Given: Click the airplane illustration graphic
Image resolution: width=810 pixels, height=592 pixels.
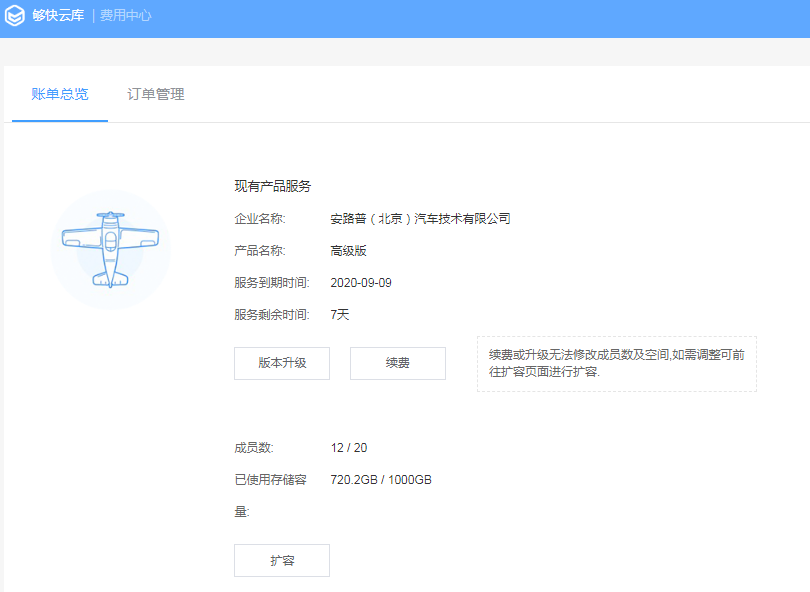Looking at the screenshot, I should 110,250.
